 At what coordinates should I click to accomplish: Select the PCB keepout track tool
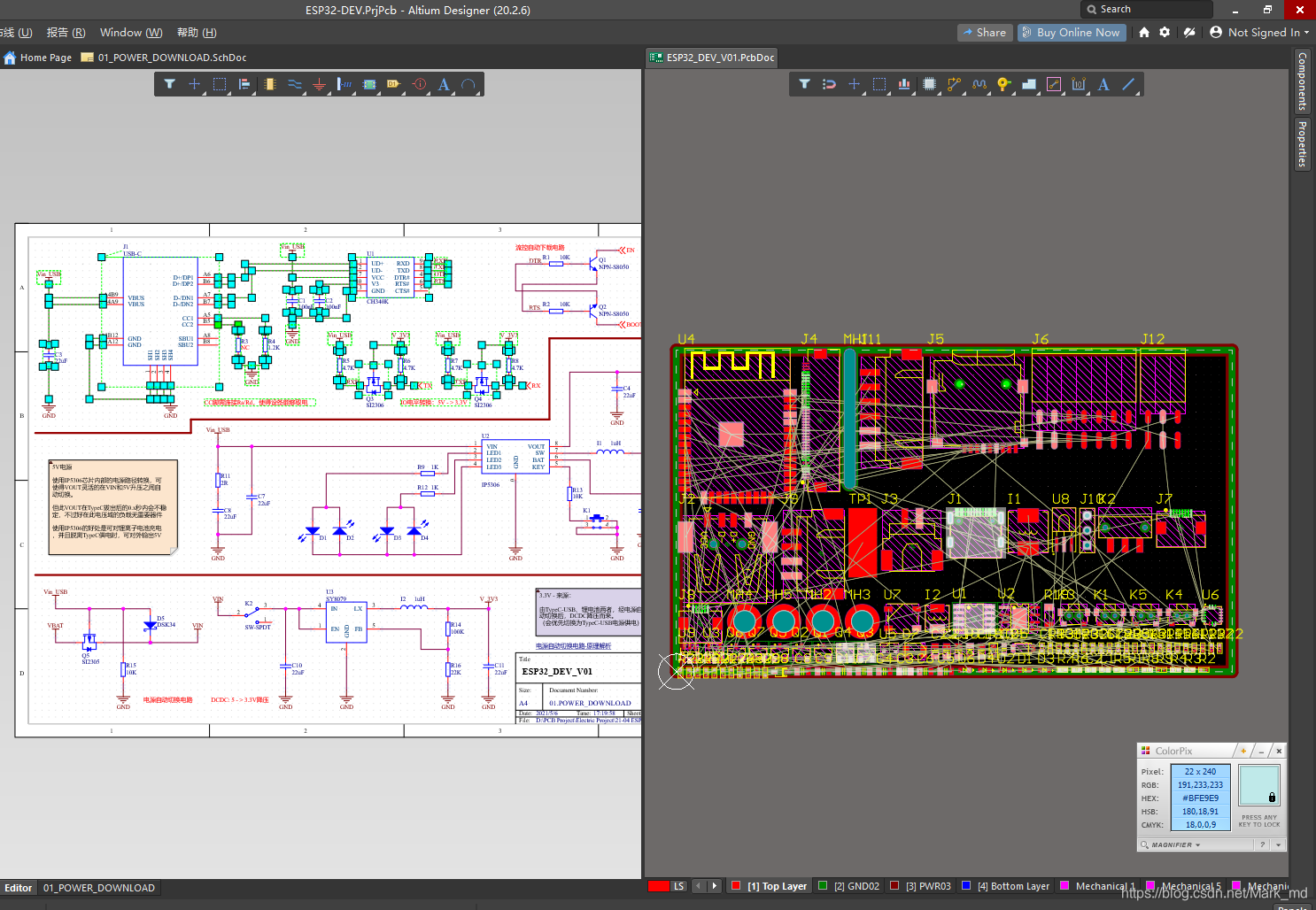coord(1053,84)
